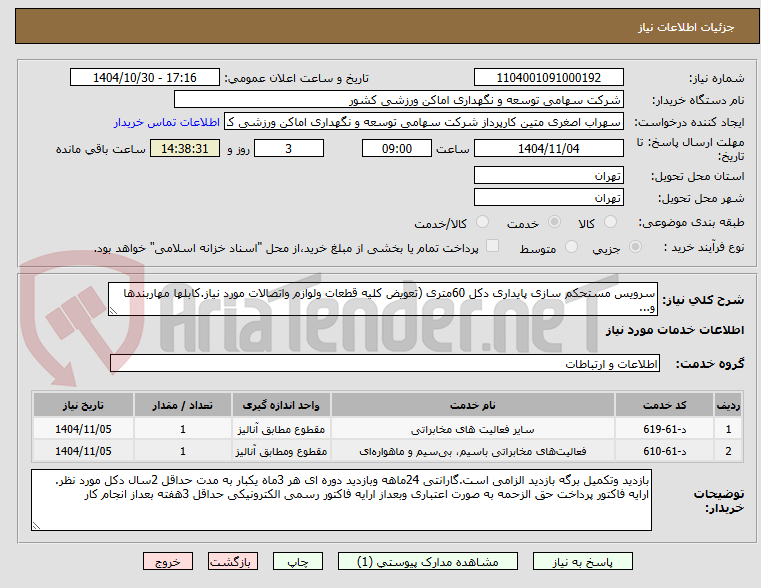The image size is (761, 588).
Task: Click the announcement date field 1404/10/30 - 17:16
Action: click(x=145, y=78)
